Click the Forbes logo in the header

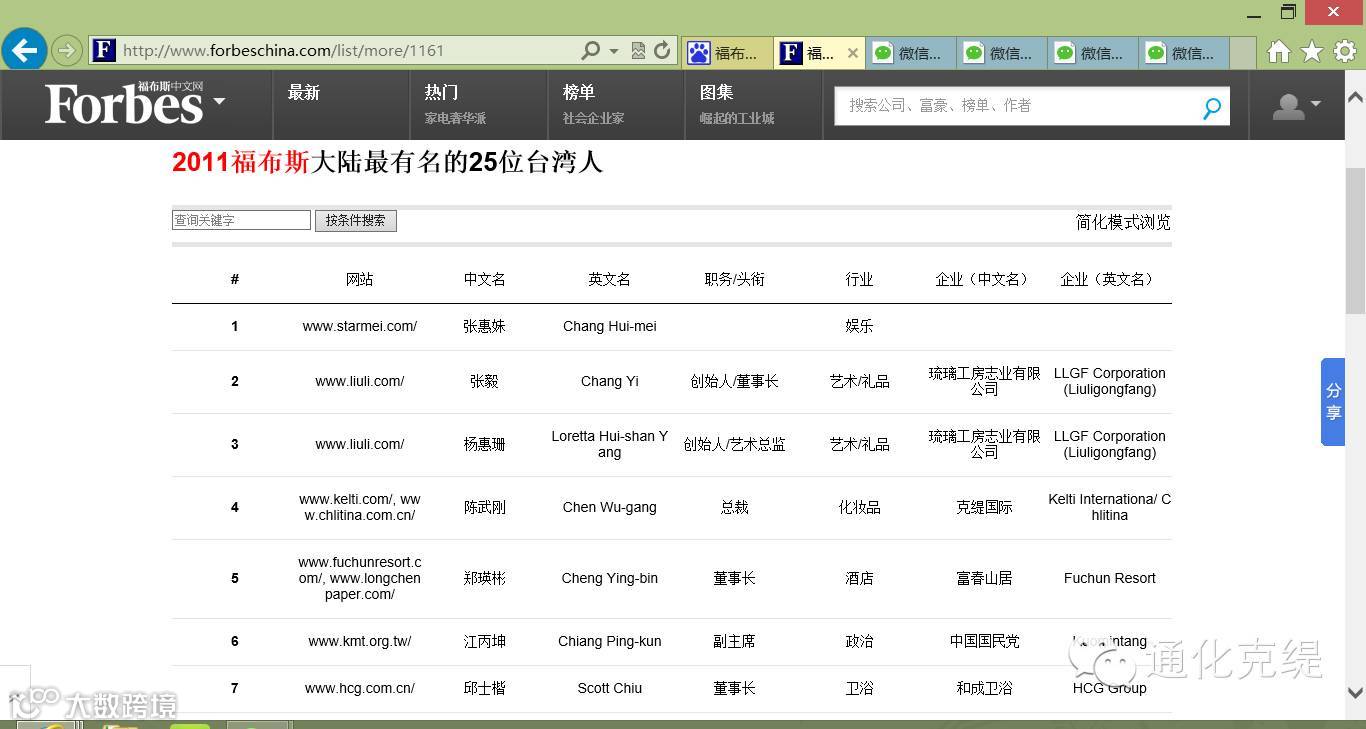coord(124,103)
